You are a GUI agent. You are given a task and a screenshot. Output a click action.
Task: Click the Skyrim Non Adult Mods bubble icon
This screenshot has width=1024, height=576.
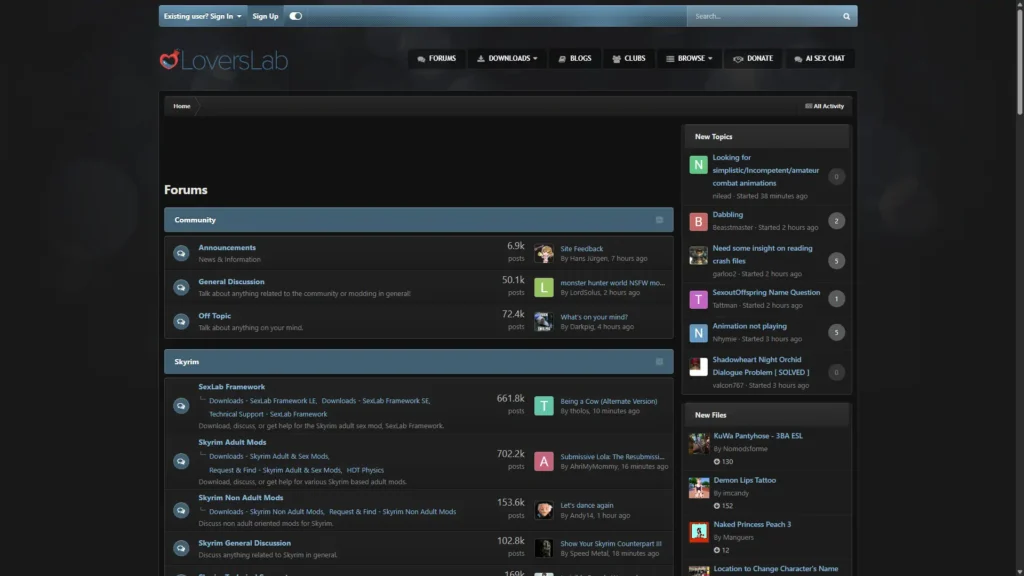(x=181, y=510)
